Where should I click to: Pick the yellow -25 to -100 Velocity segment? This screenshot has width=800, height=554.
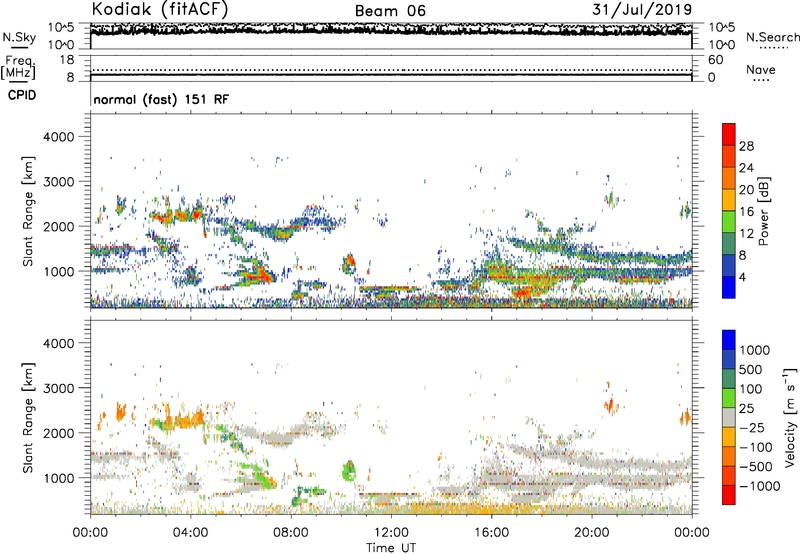click(729, 437)
